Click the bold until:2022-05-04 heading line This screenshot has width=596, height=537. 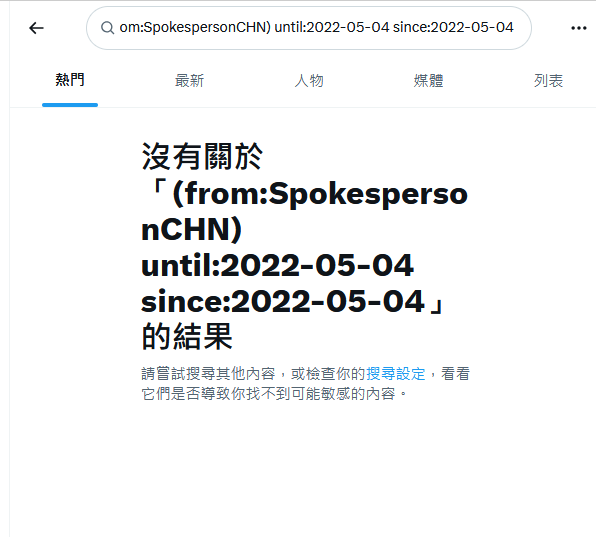(277, 265)
